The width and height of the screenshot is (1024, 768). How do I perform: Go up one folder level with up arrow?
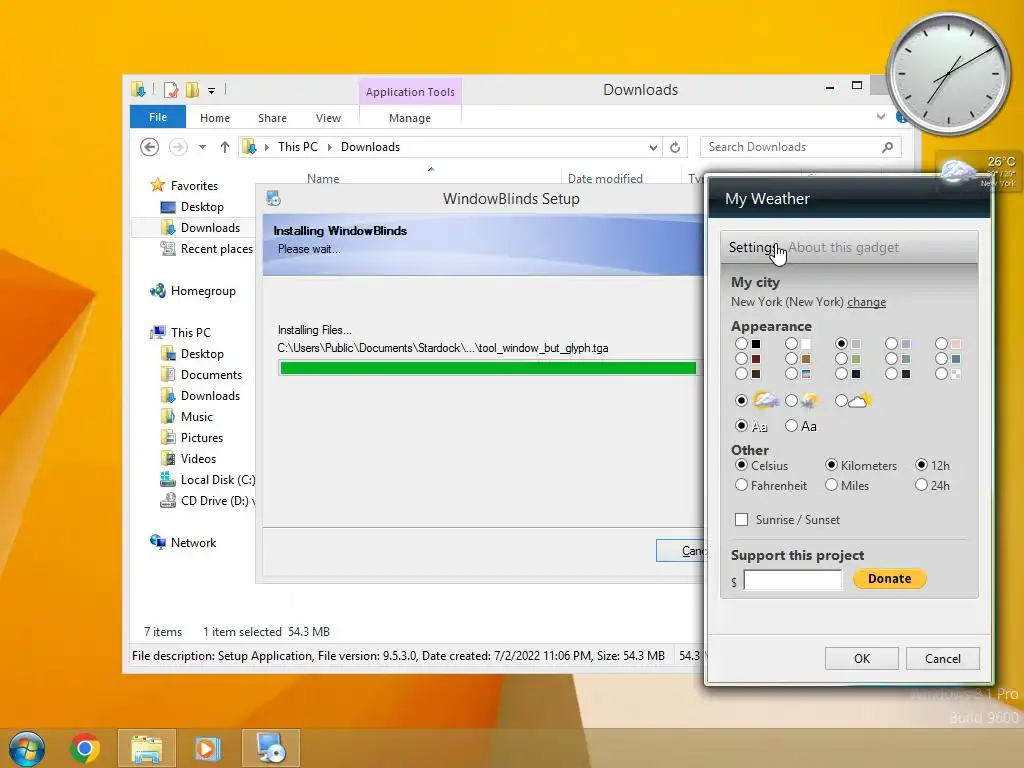tap(225, 147)
